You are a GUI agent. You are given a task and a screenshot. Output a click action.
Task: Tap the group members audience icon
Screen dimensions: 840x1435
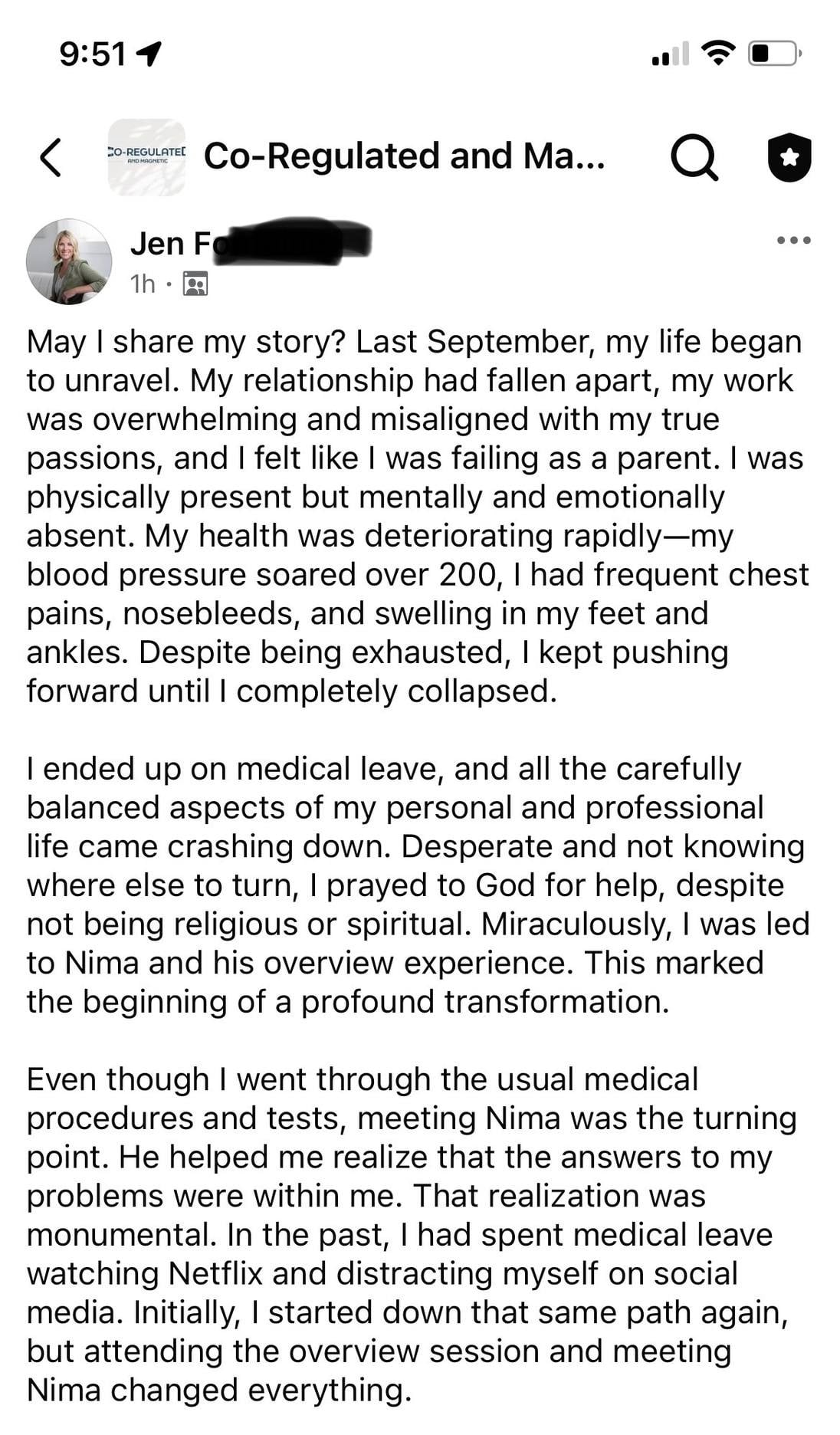tap(195, 284)
